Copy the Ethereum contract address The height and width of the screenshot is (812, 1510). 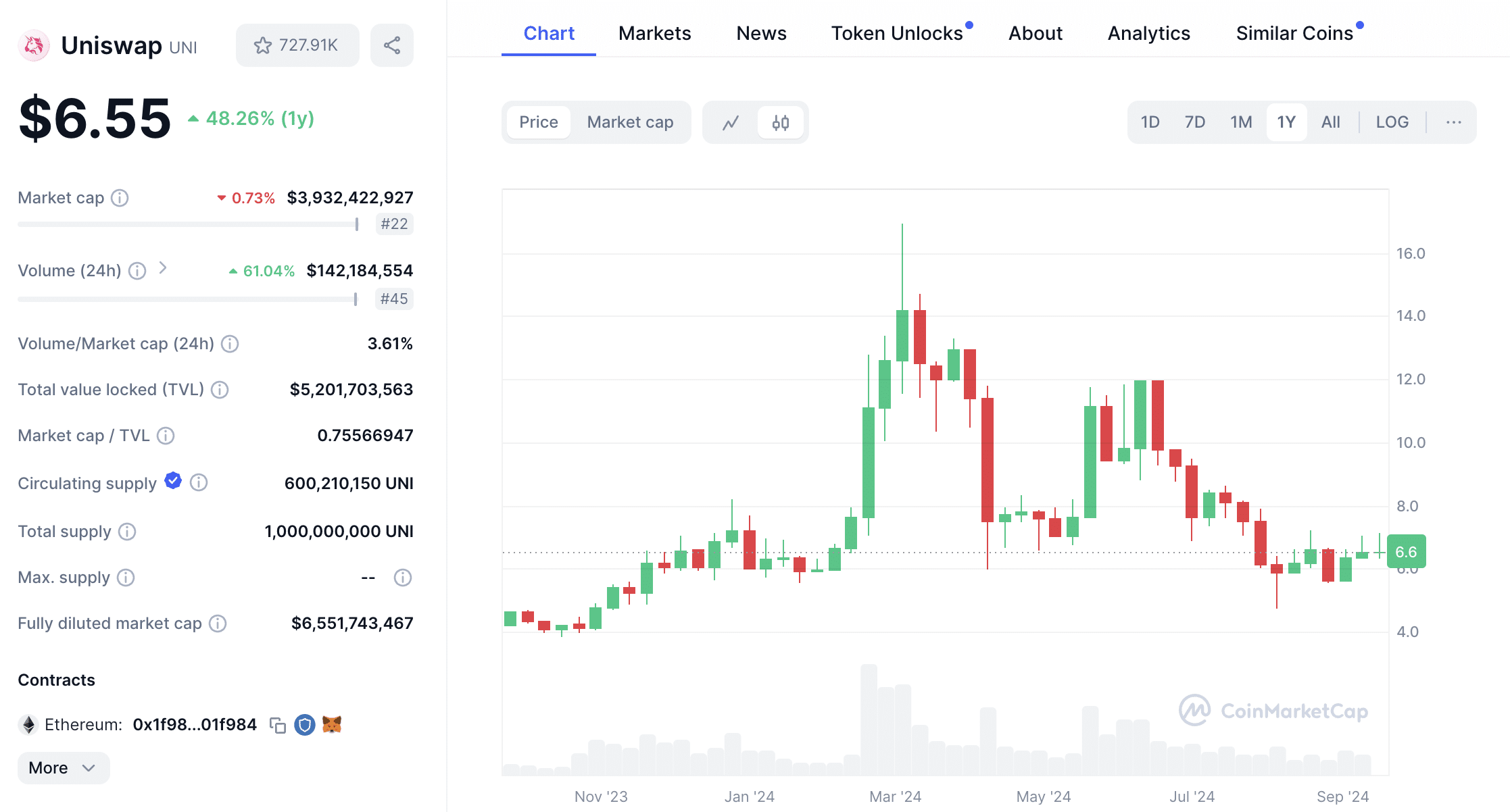coord(277,725)
